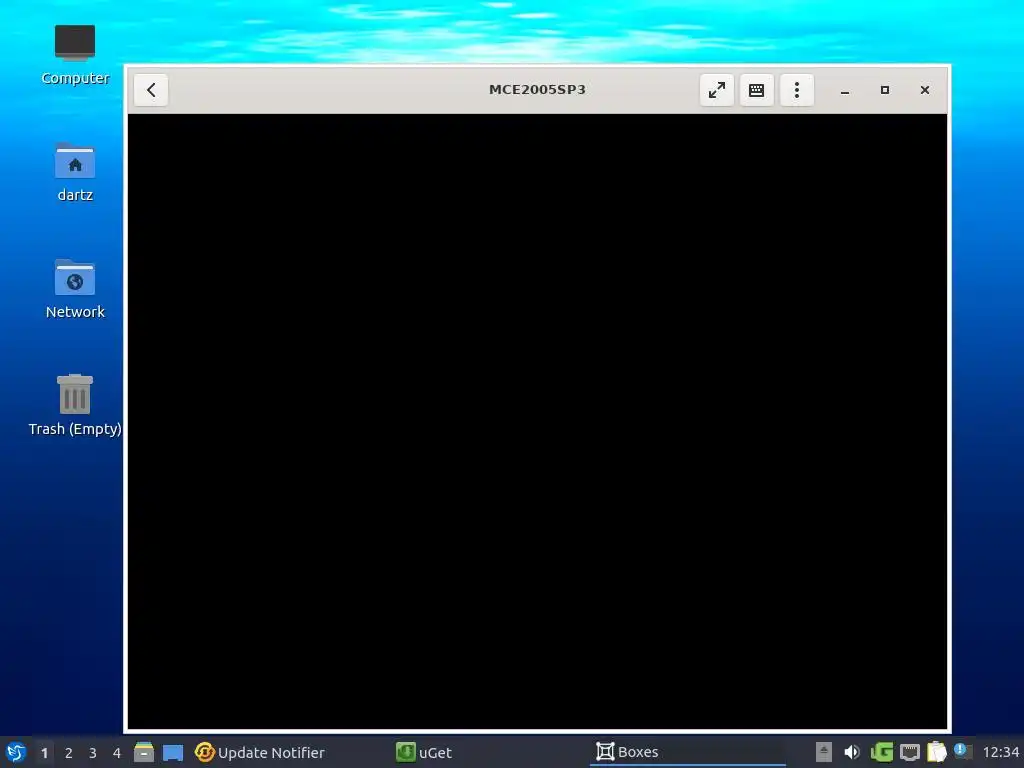Minimize the MCE2005SP3 window
This screenshot has height=768, width=1024.
844,90
